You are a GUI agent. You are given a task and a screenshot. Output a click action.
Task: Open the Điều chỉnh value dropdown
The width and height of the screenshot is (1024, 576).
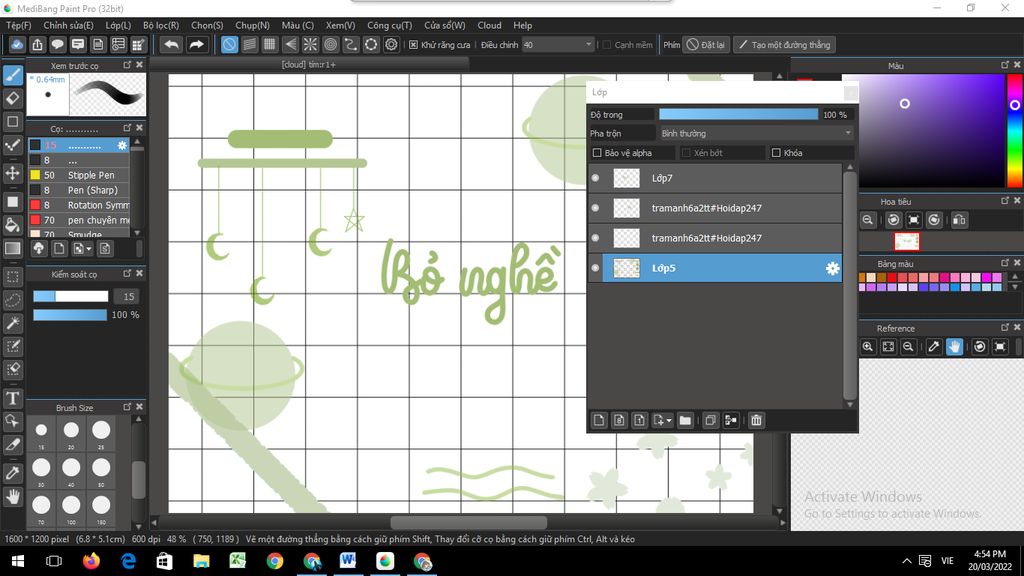(x=558, y=45)
